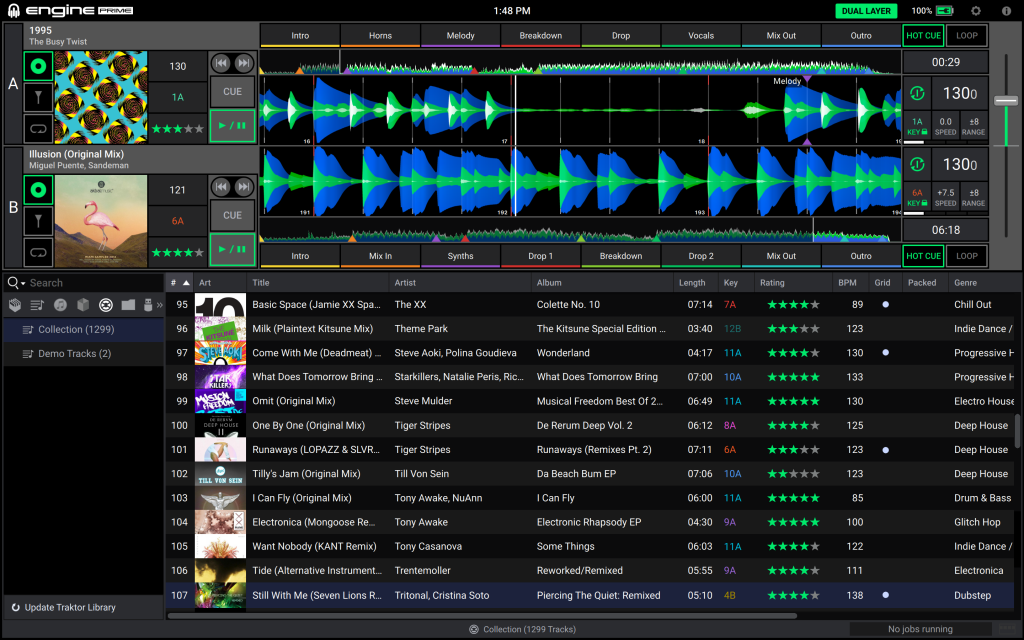Play or pause deck B
The image size is (1024, 640).
[x=232, y=249]
